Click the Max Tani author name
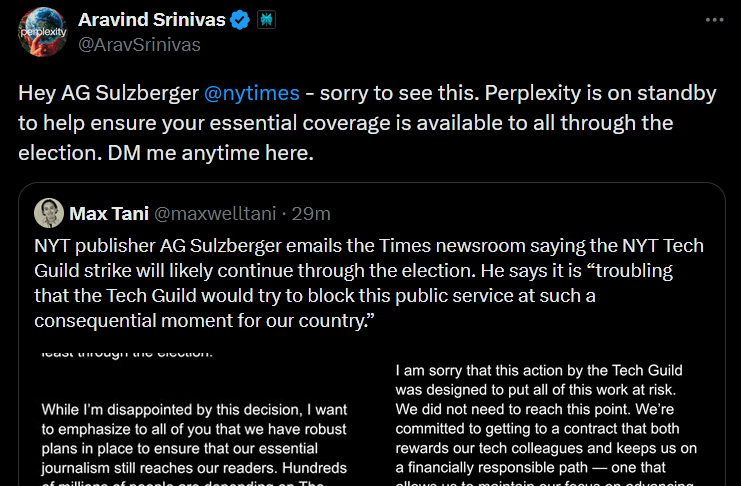 [x=108, y=213]
